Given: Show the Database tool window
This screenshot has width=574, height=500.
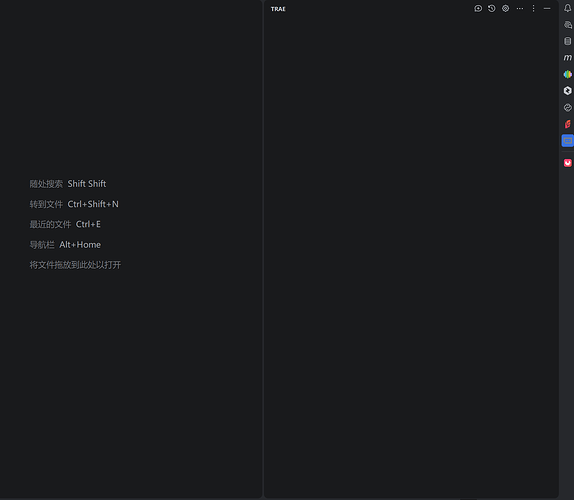Looking at the screenshot, I should point(567,41).
